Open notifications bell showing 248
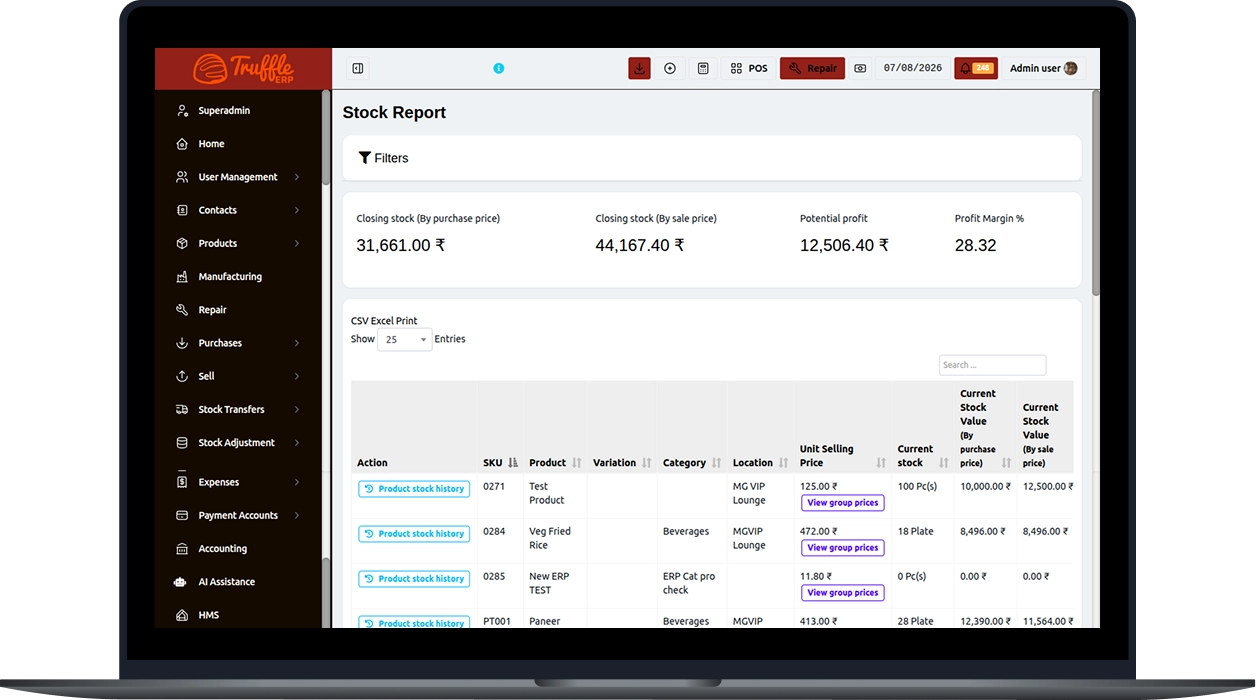 (x=976, y=68)
